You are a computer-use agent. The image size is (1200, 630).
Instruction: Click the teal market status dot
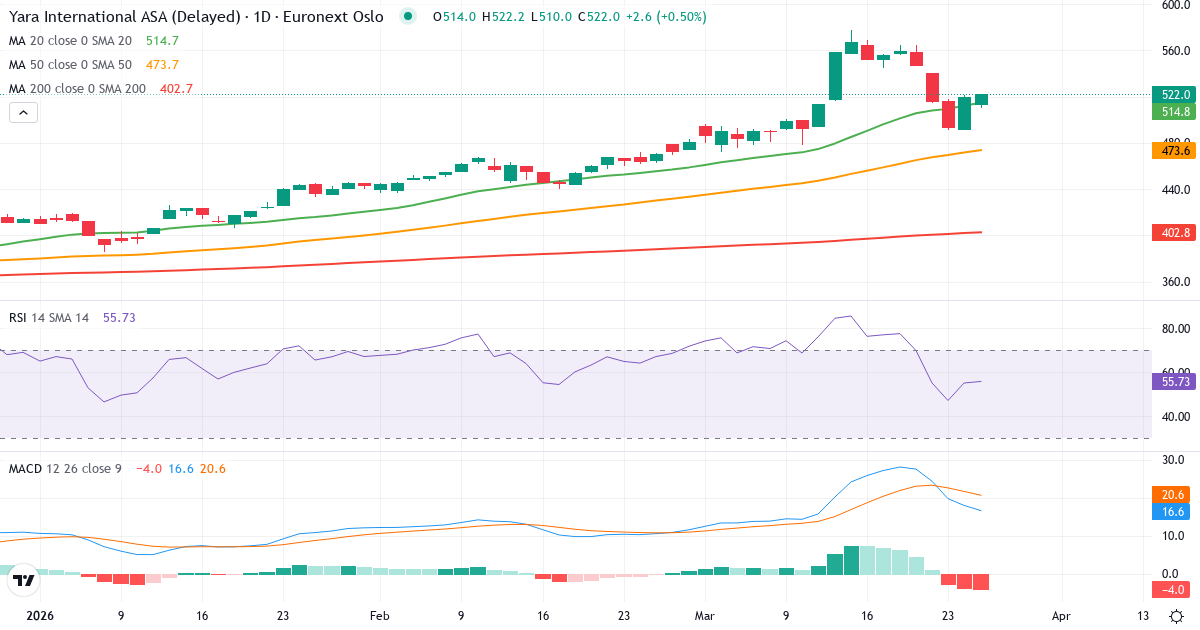coord(406,17)
